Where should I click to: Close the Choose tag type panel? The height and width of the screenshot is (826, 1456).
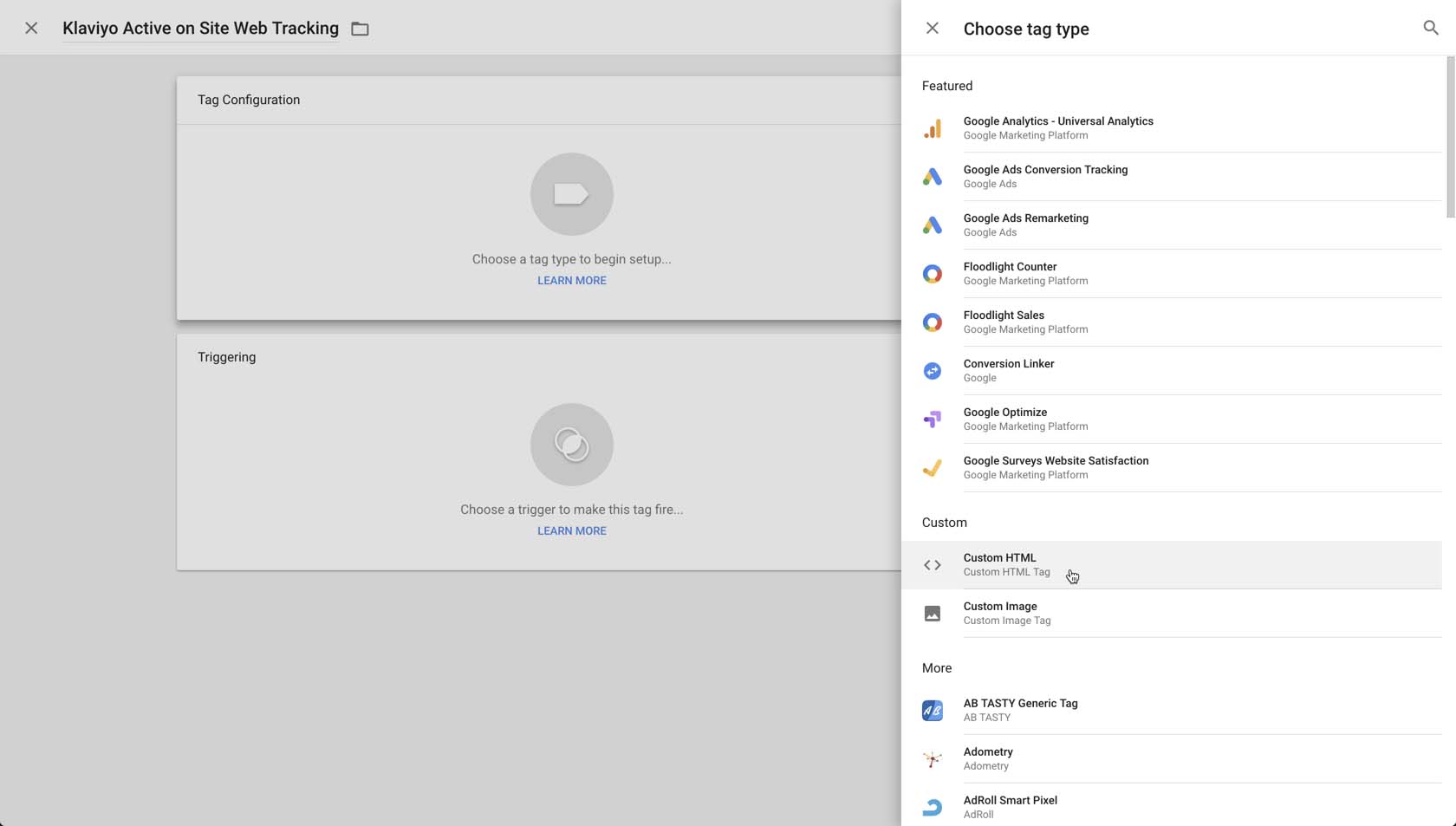pyautogui.click(x=932, y=28)
